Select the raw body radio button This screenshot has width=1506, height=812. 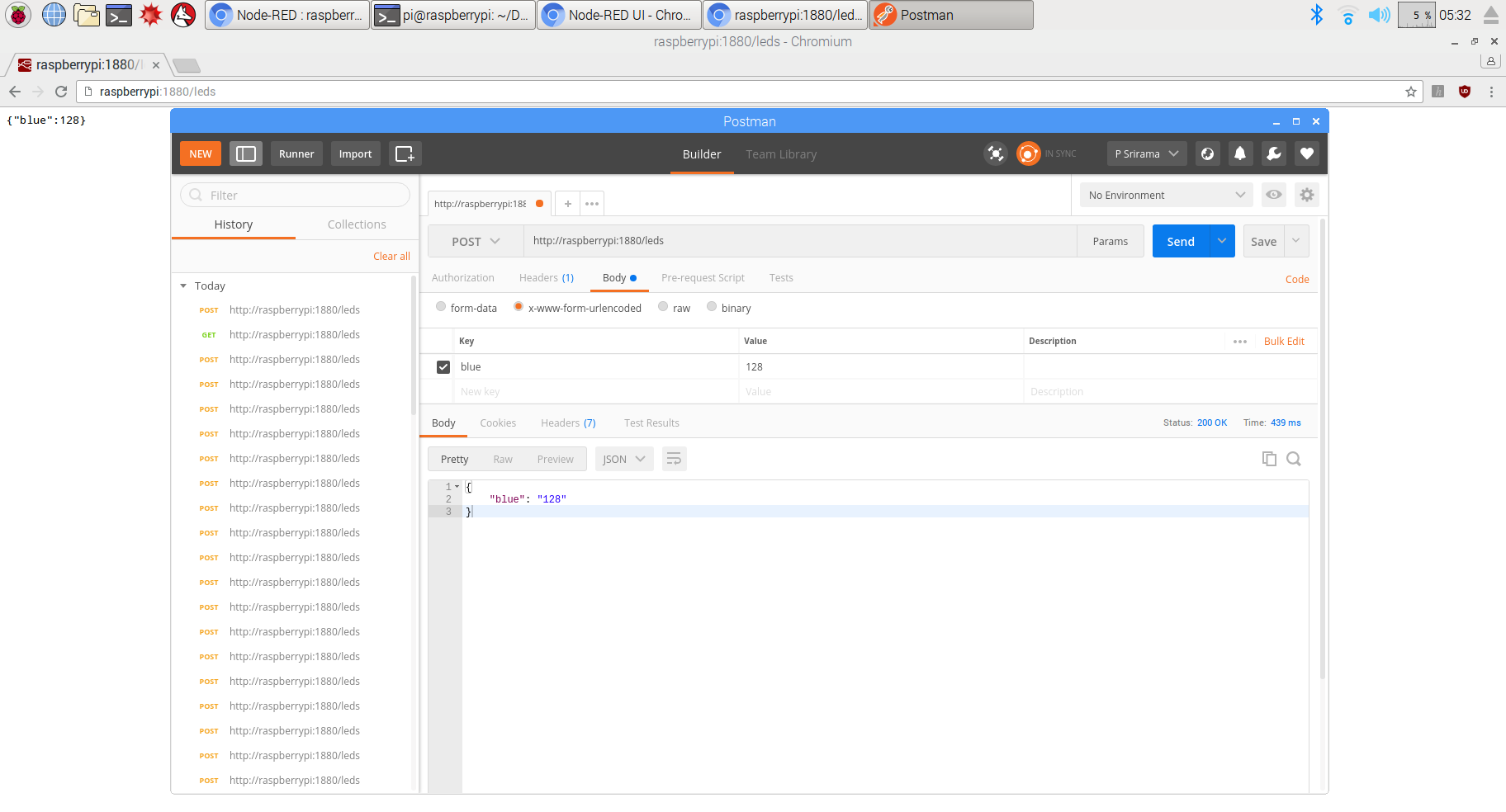click(663, 307)
